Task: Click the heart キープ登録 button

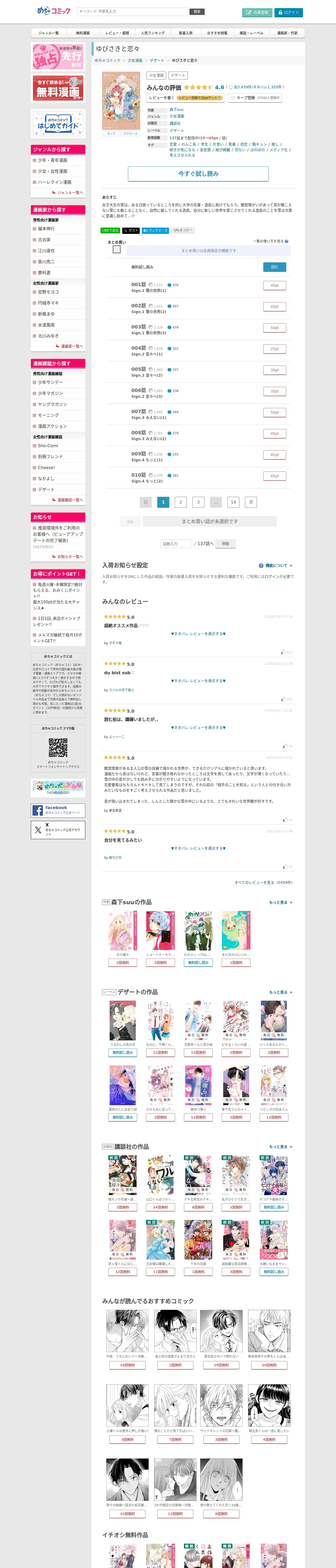Action: [x=255, y=97]
